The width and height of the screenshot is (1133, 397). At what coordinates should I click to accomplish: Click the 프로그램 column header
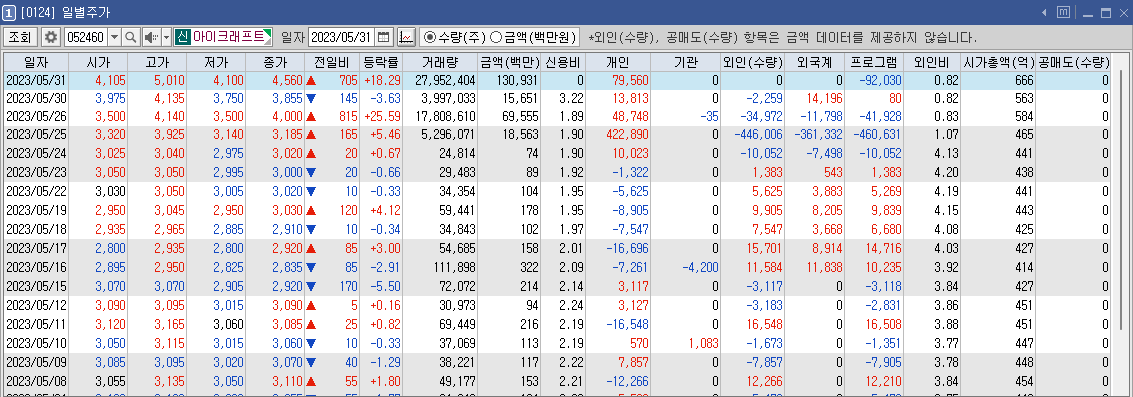tap(875, 62)
